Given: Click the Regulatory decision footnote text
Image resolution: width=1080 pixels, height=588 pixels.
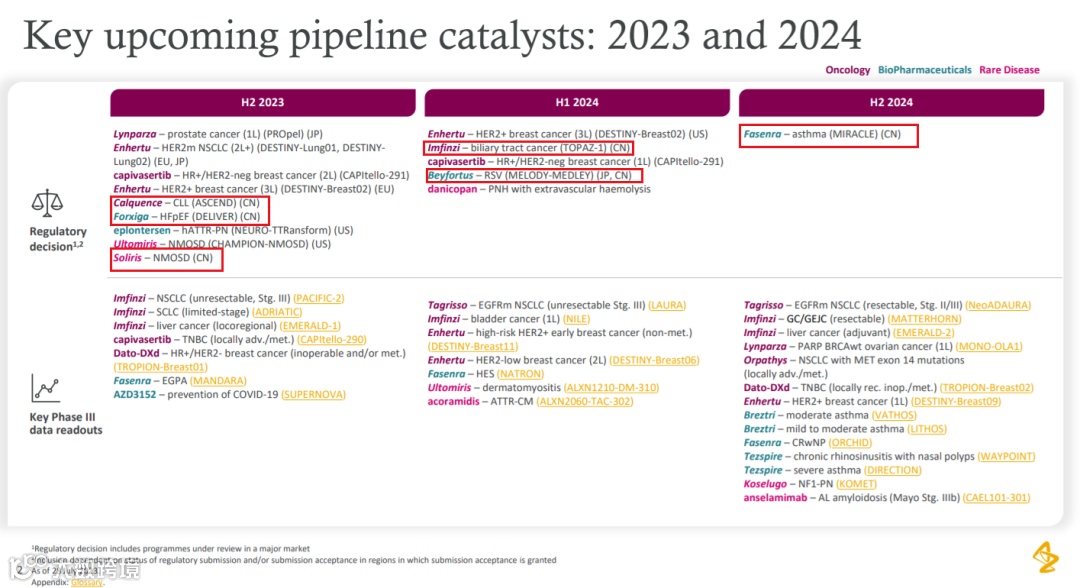Looking at the screenshot, I should coord(170,549).
